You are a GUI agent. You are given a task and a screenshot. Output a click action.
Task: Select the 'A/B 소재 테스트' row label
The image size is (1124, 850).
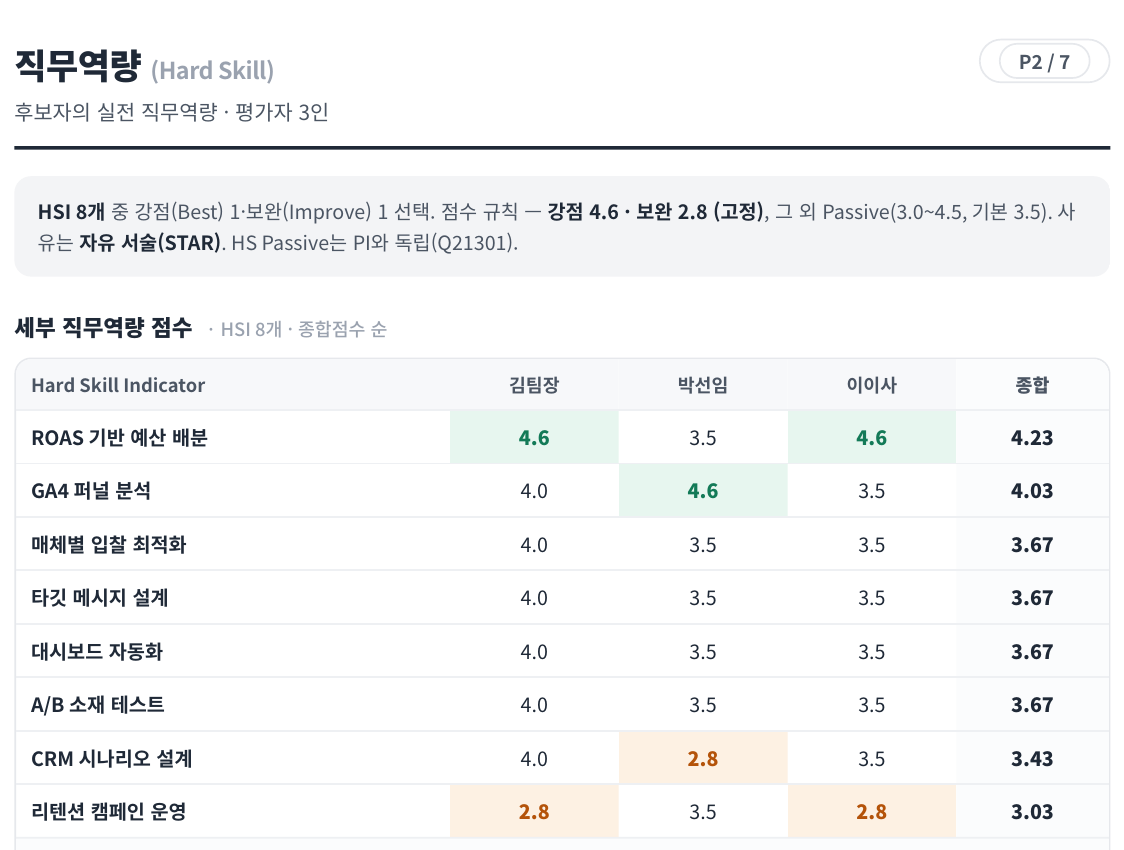(x=97, y=705)
